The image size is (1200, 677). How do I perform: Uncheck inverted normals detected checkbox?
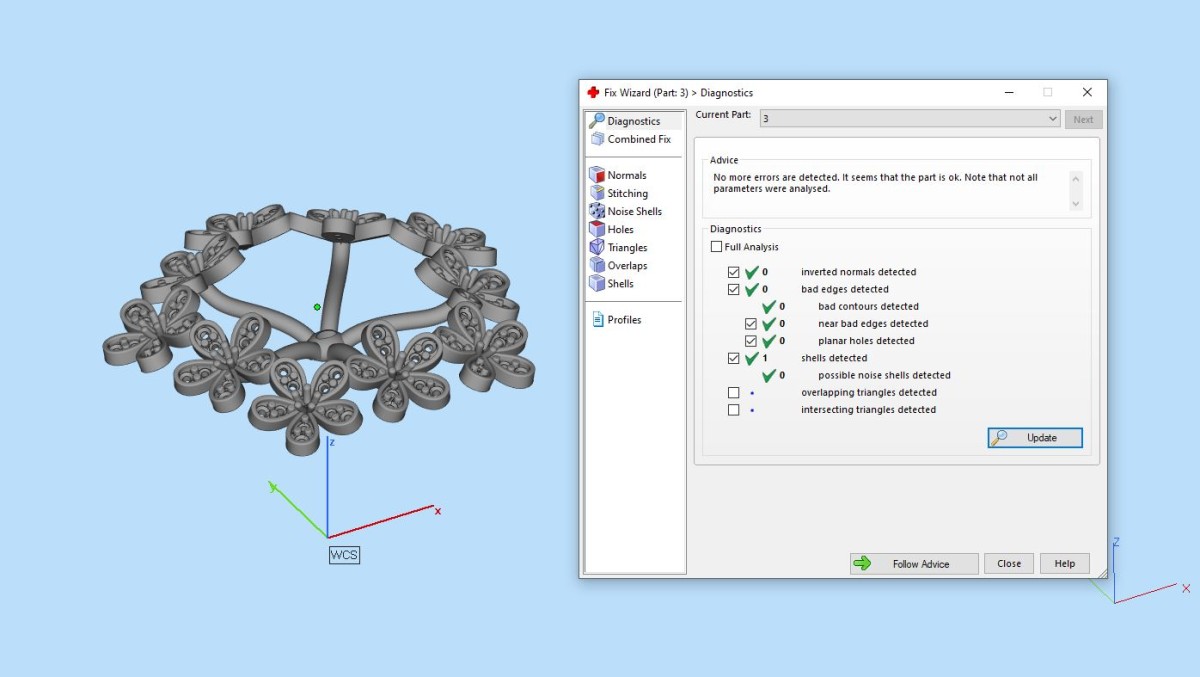point(734,272)
